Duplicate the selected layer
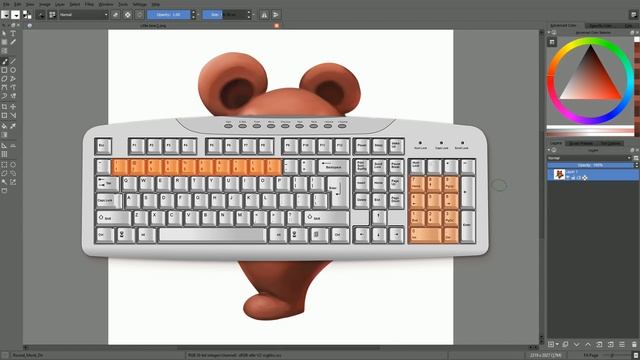This screenshot has height=360, width=640. [565, 345]
